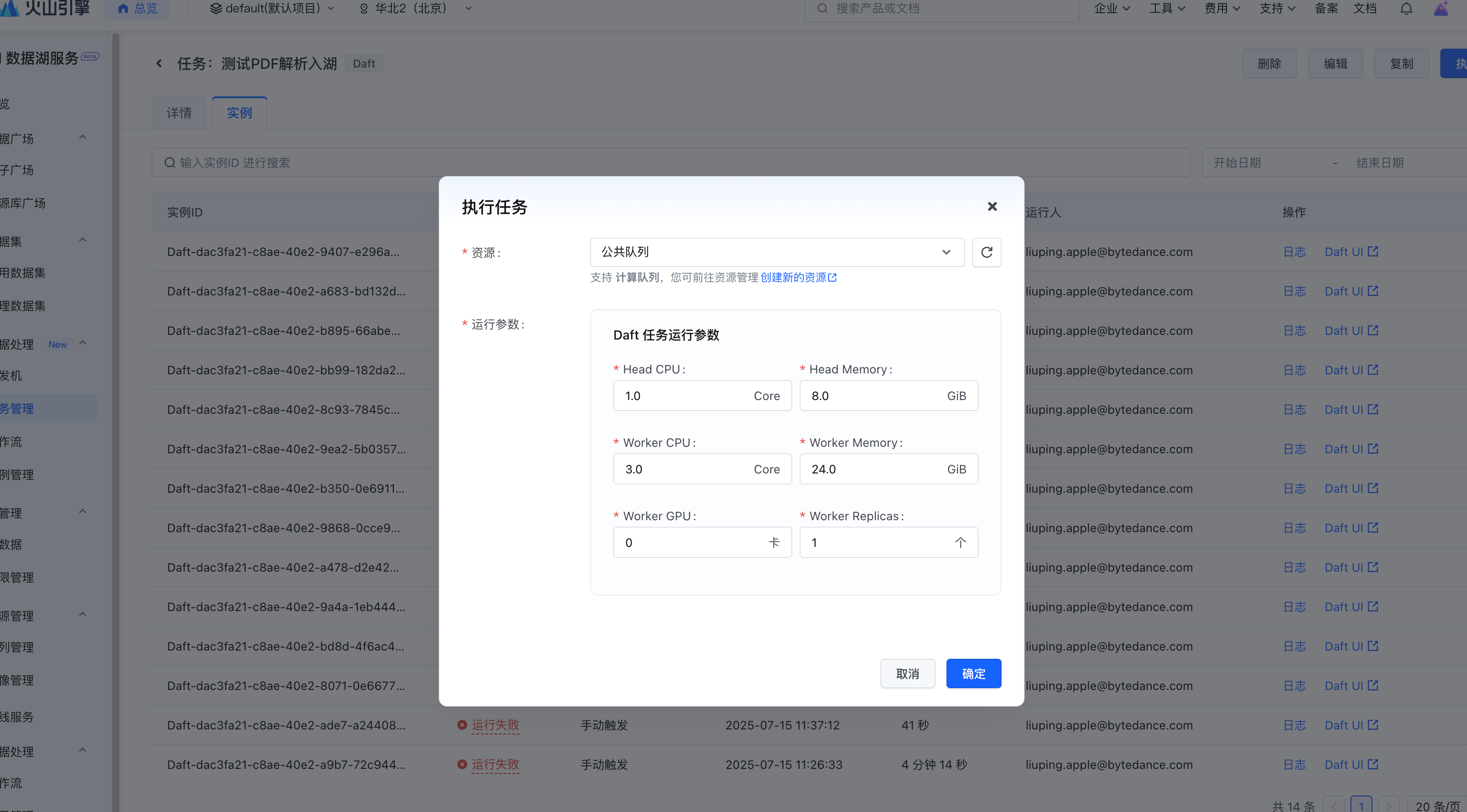Open external link icon after 创建新的资源
1467x812 pixels.
pyautogui.click(x=832, y=278)
